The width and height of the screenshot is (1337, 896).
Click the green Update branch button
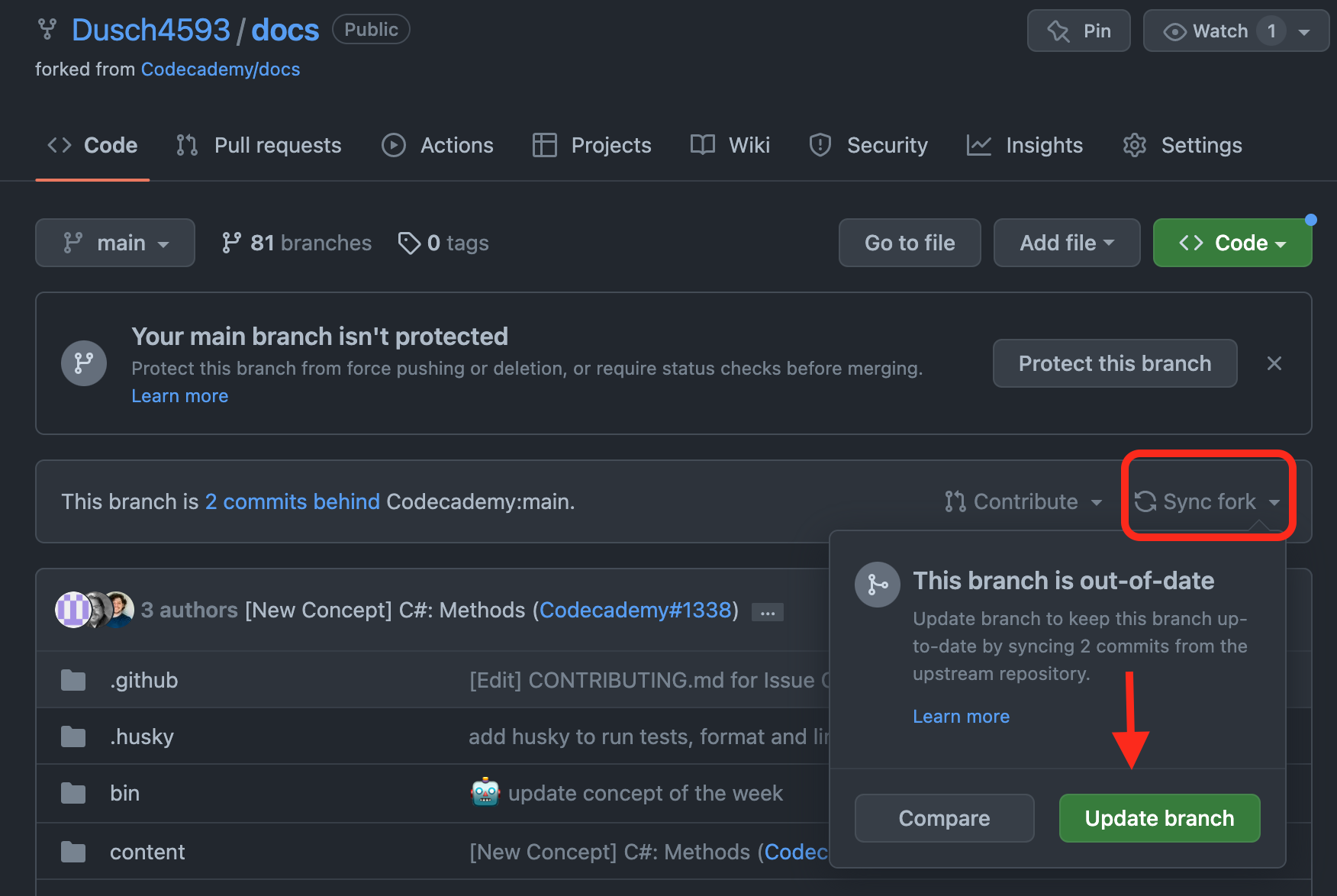1159,818
